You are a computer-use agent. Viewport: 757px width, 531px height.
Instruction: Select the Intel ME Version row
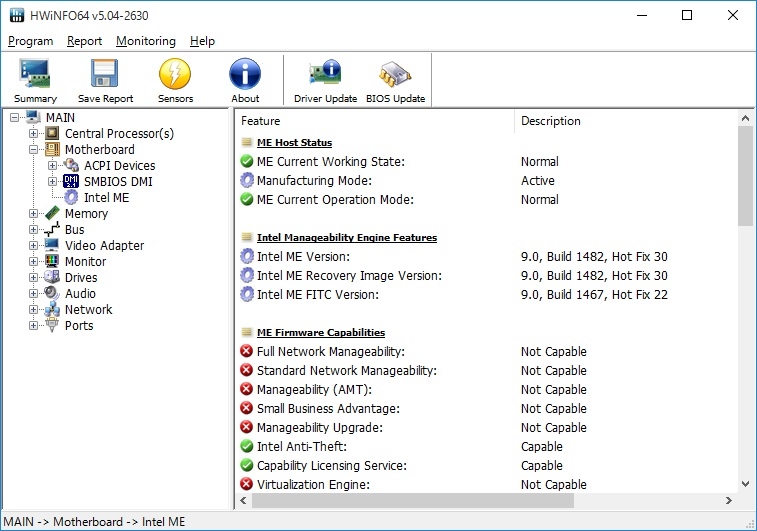click(306, 257)
